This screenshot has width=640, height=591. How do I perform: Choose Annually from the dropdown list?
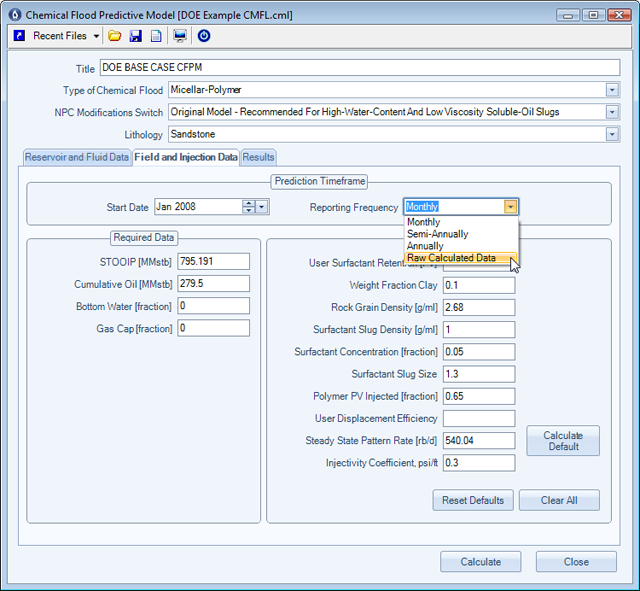(x=461, y=246)
